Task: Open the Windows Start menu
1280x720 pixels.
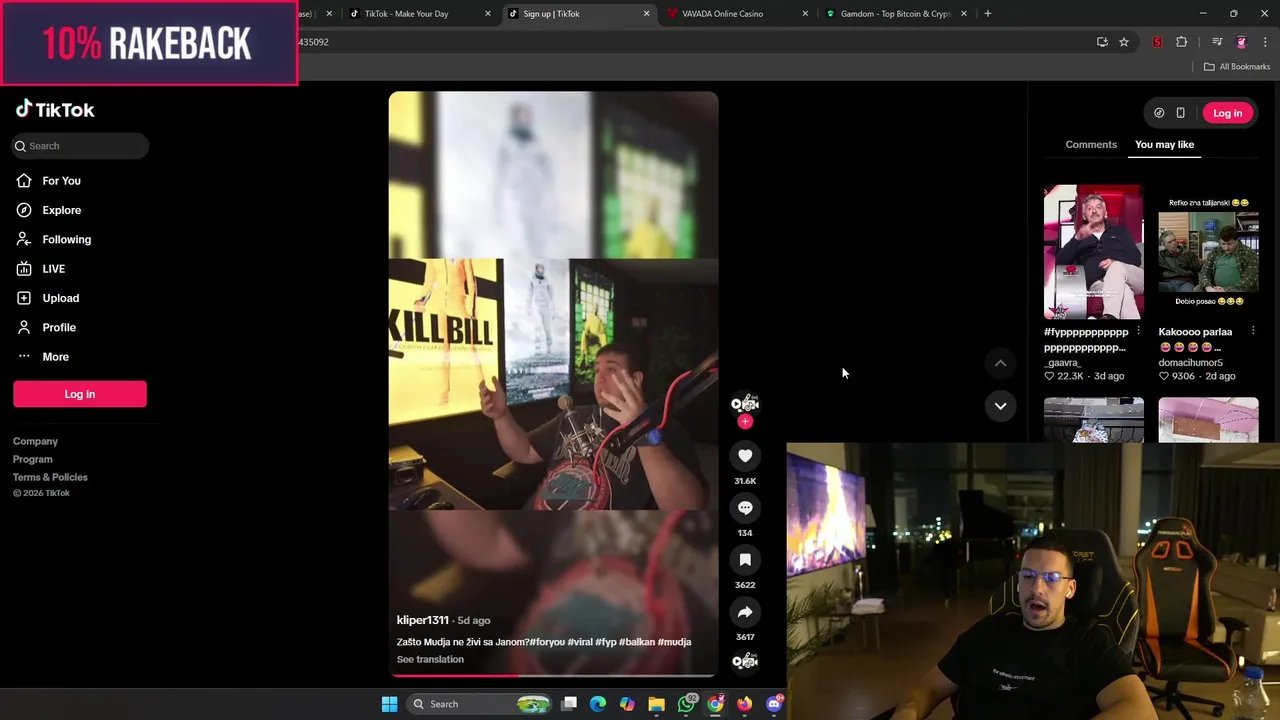Action: tap(389, 704)
